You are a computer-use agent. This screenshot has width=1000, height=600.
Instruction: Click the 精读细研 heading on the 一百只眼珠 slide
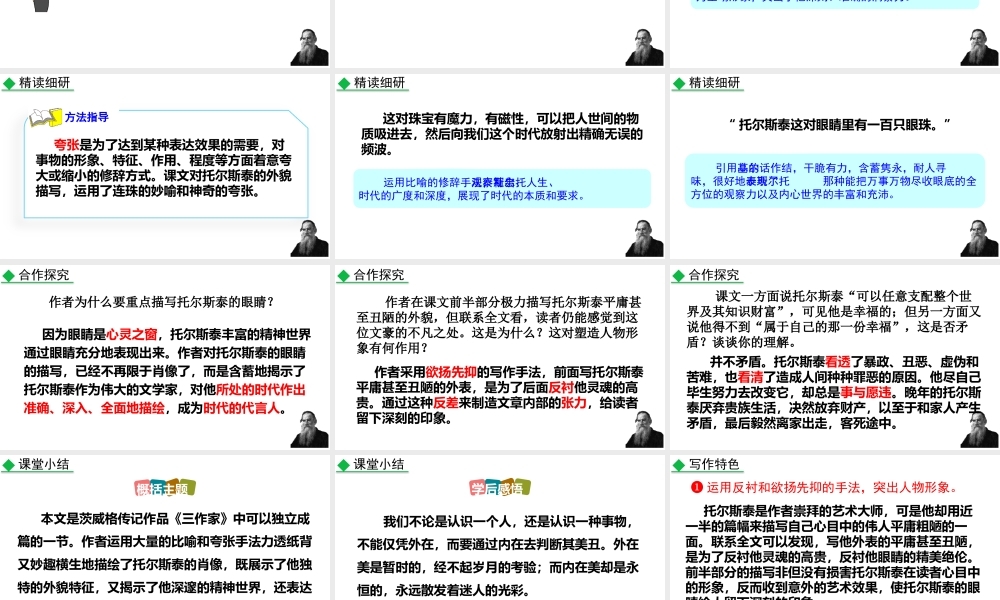[x=714, y=83]
